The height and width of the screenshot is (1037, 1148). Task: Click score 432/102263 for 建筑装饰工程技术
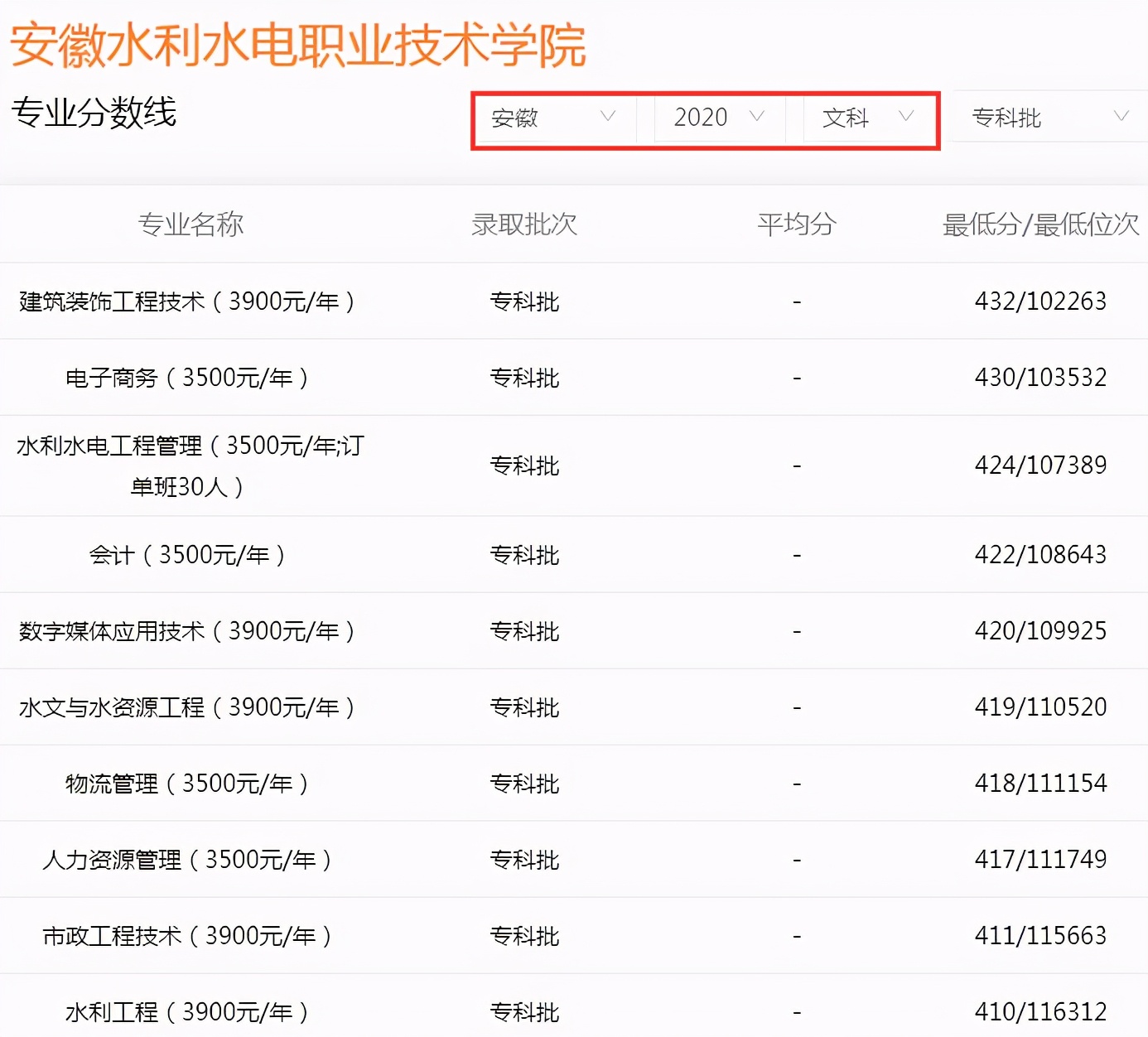tap(1040, 301)
